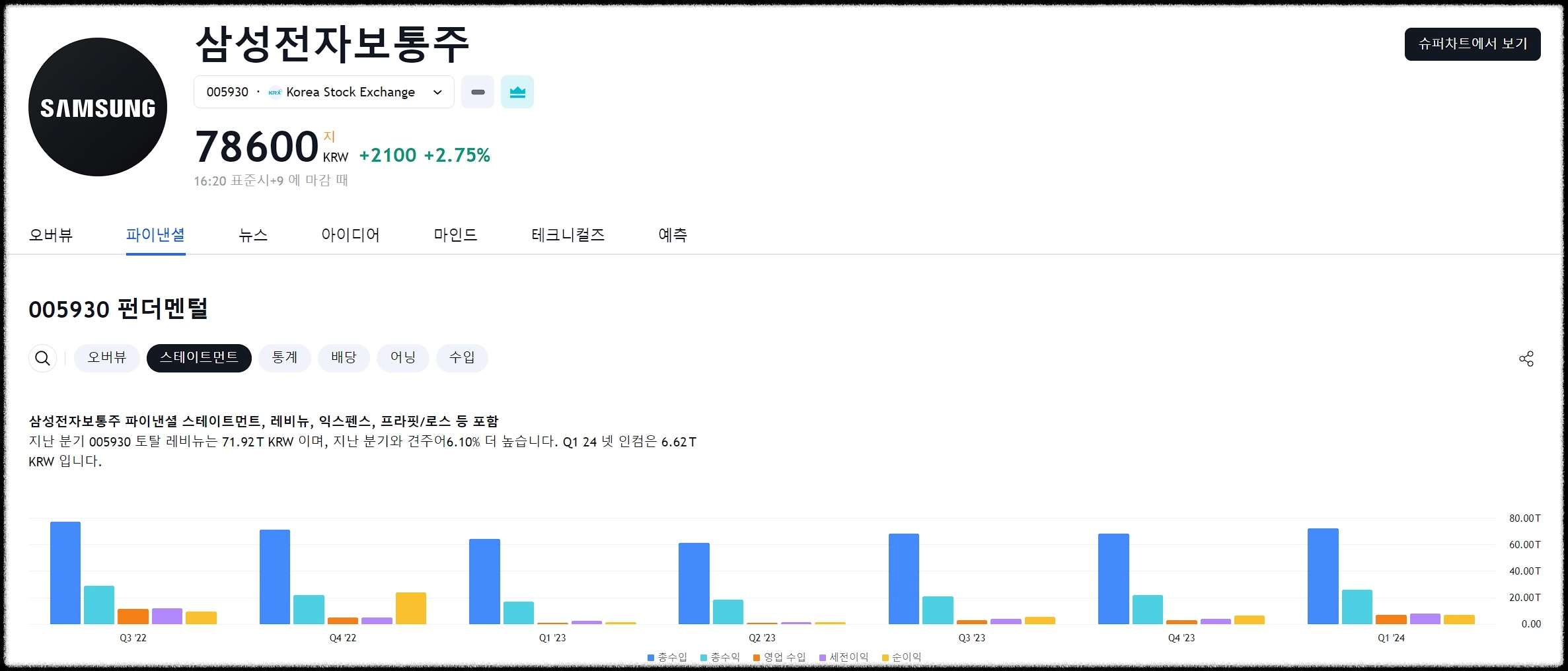This screenshot has height=671, width=1568.
Task: Click the Q2 '23 axis label
Action: [x=762, y=638]
